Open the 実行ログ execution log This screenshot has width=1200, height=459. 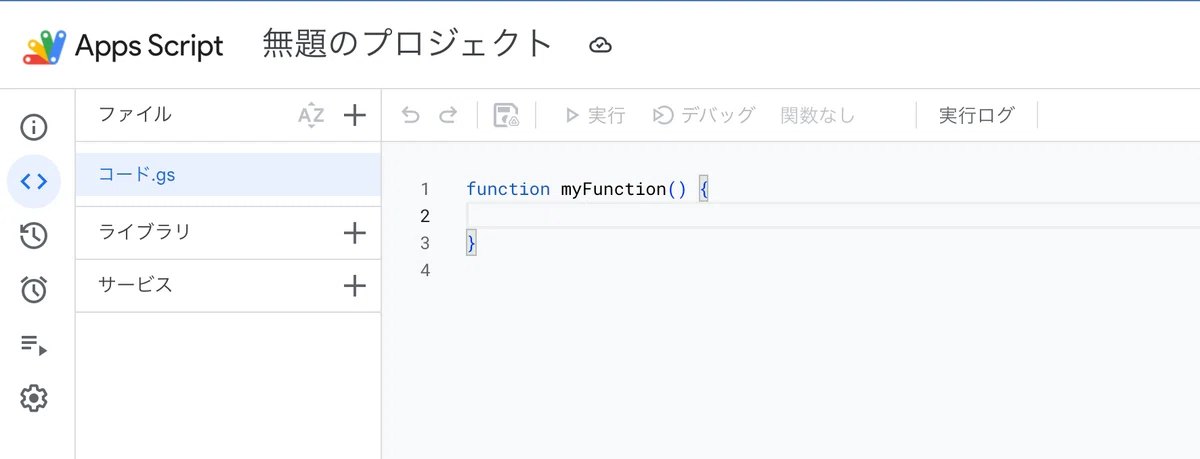(976, 115)
